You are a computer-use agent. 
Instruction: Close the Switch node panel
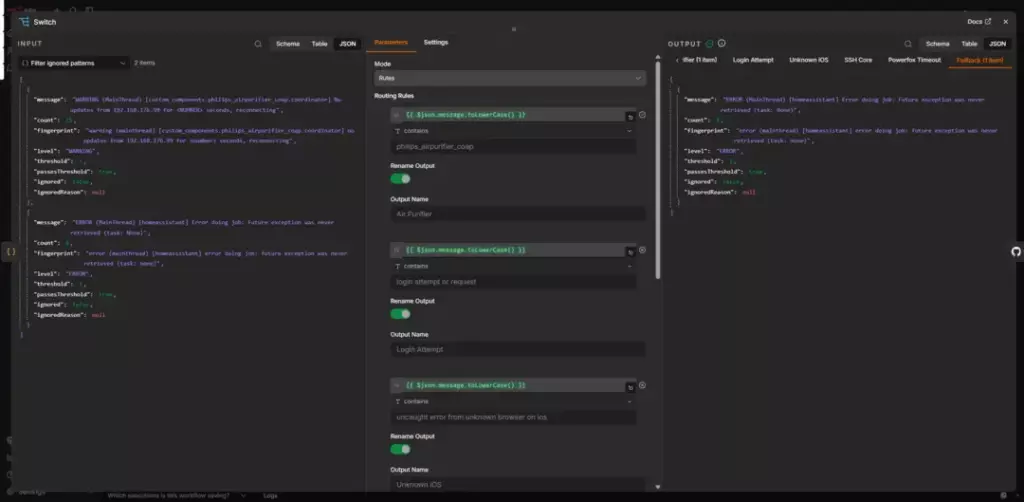pos(1006,22)
